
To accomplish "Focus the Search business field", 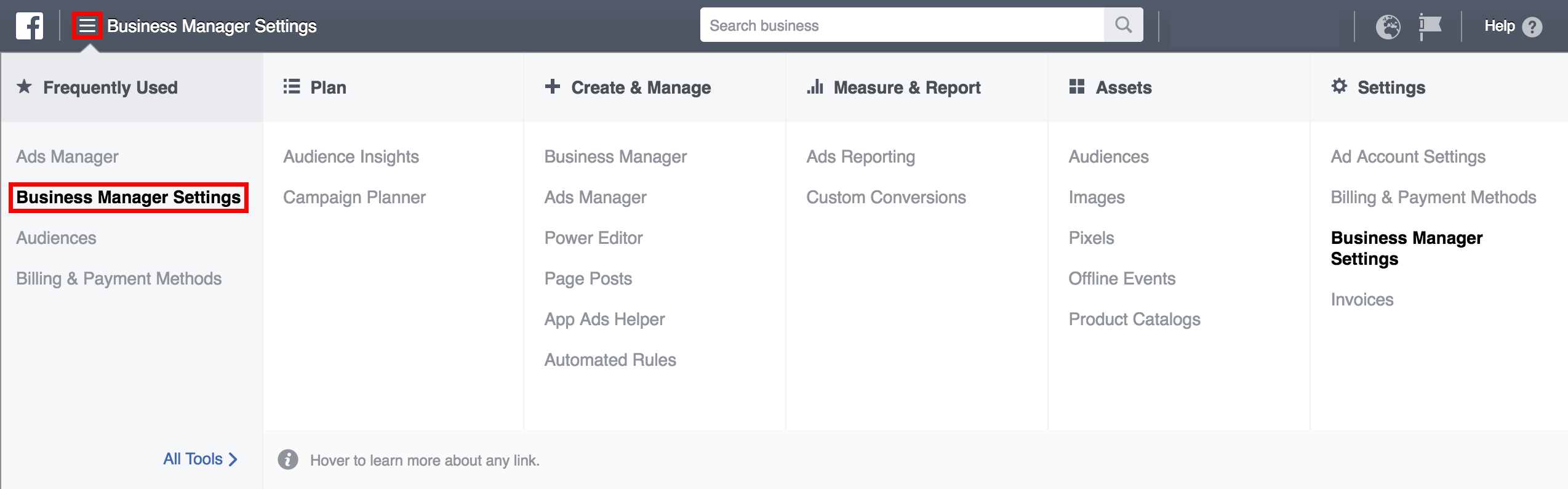I will 902,25.
